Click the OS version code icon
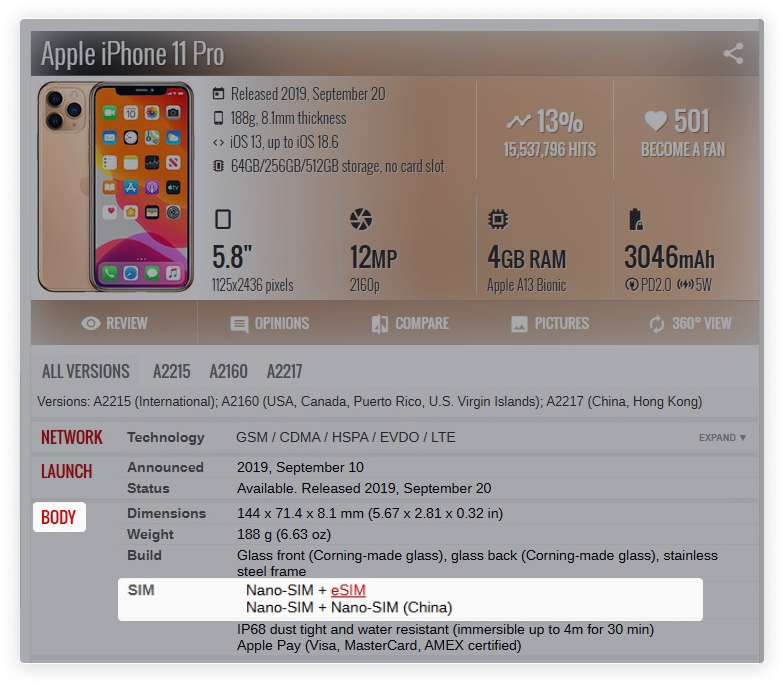This screenshot has width=784, height=686. [x=218, y=142]
